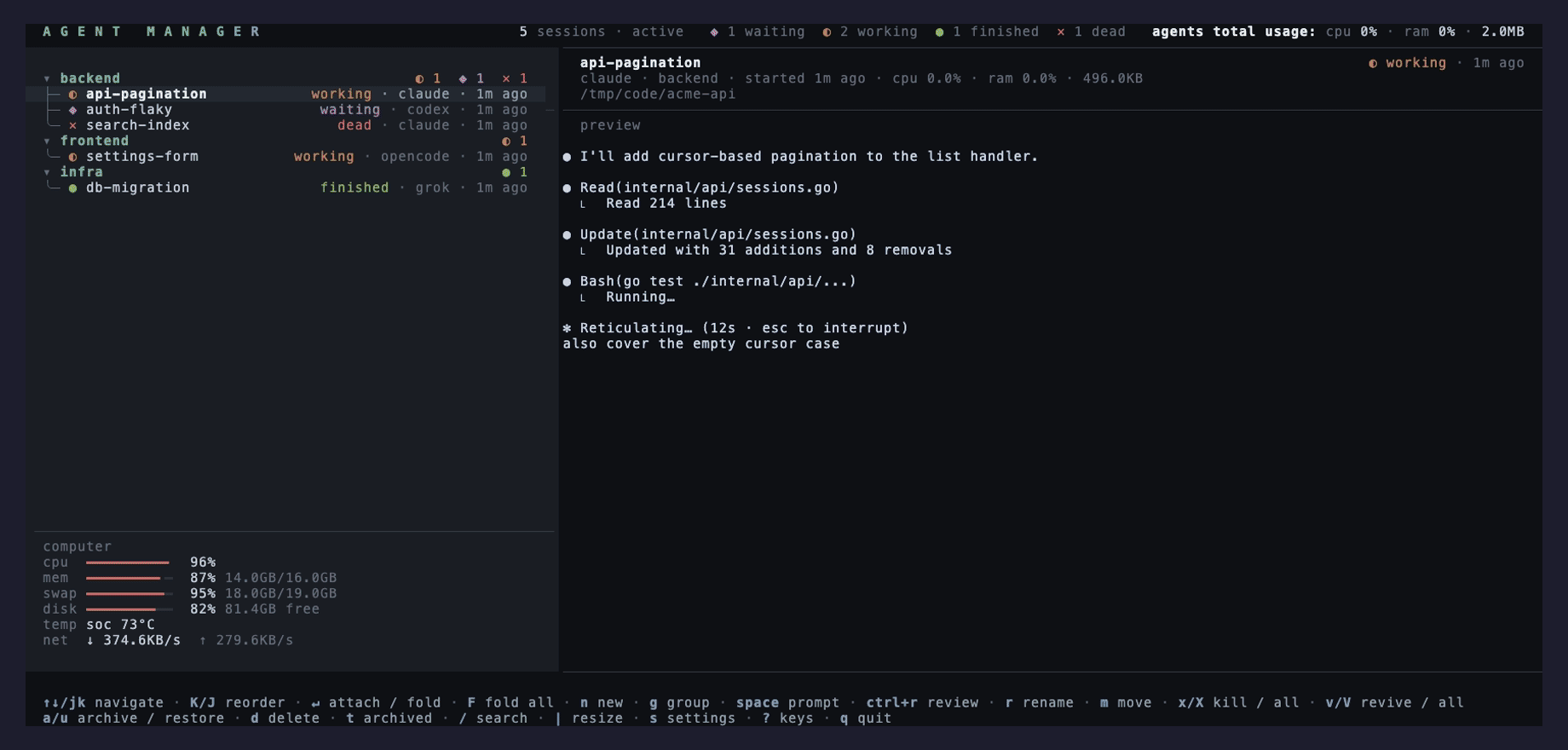Select the settings-form session

[x=285, y=157]
